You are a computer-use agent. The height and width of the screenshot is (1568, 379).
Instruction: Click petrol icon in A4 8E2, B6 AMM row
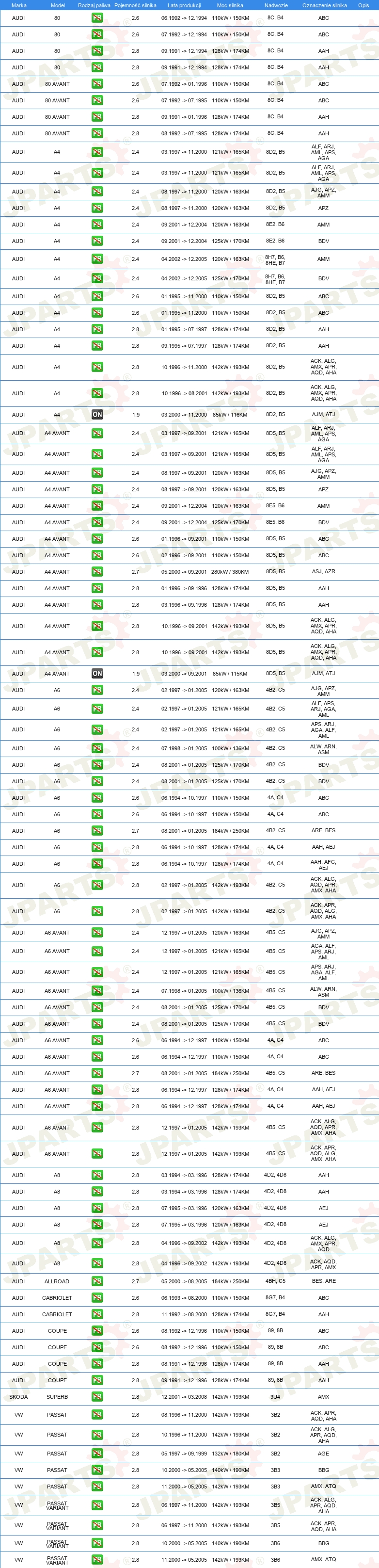(97, 225)
